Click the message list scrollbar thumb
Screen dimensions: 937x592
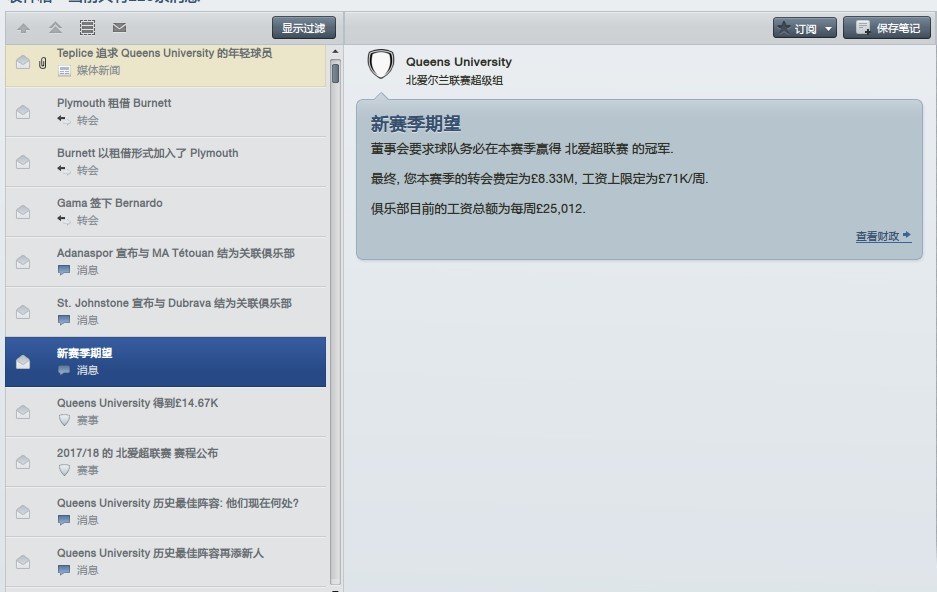point(335,73)
